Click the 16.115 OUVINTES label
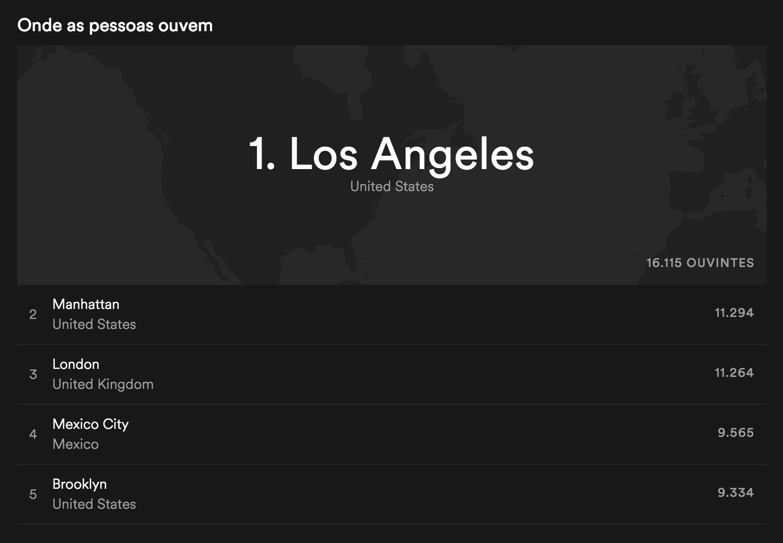This screenshot has width=783, height=543. [x=700, y=263]
